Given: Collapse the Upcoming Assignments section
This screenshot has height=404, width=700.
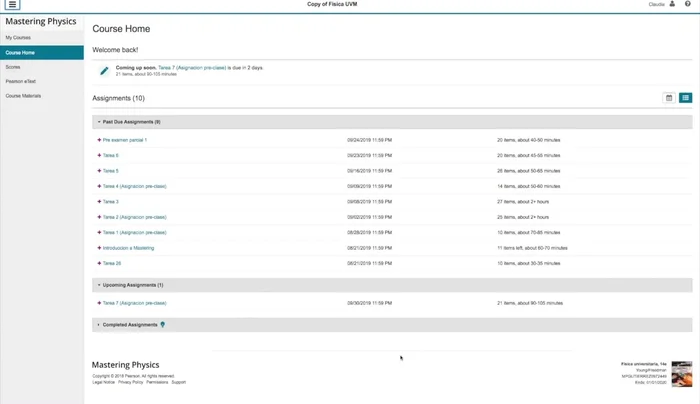Looking at the screenshot, I should pos(392,285).
